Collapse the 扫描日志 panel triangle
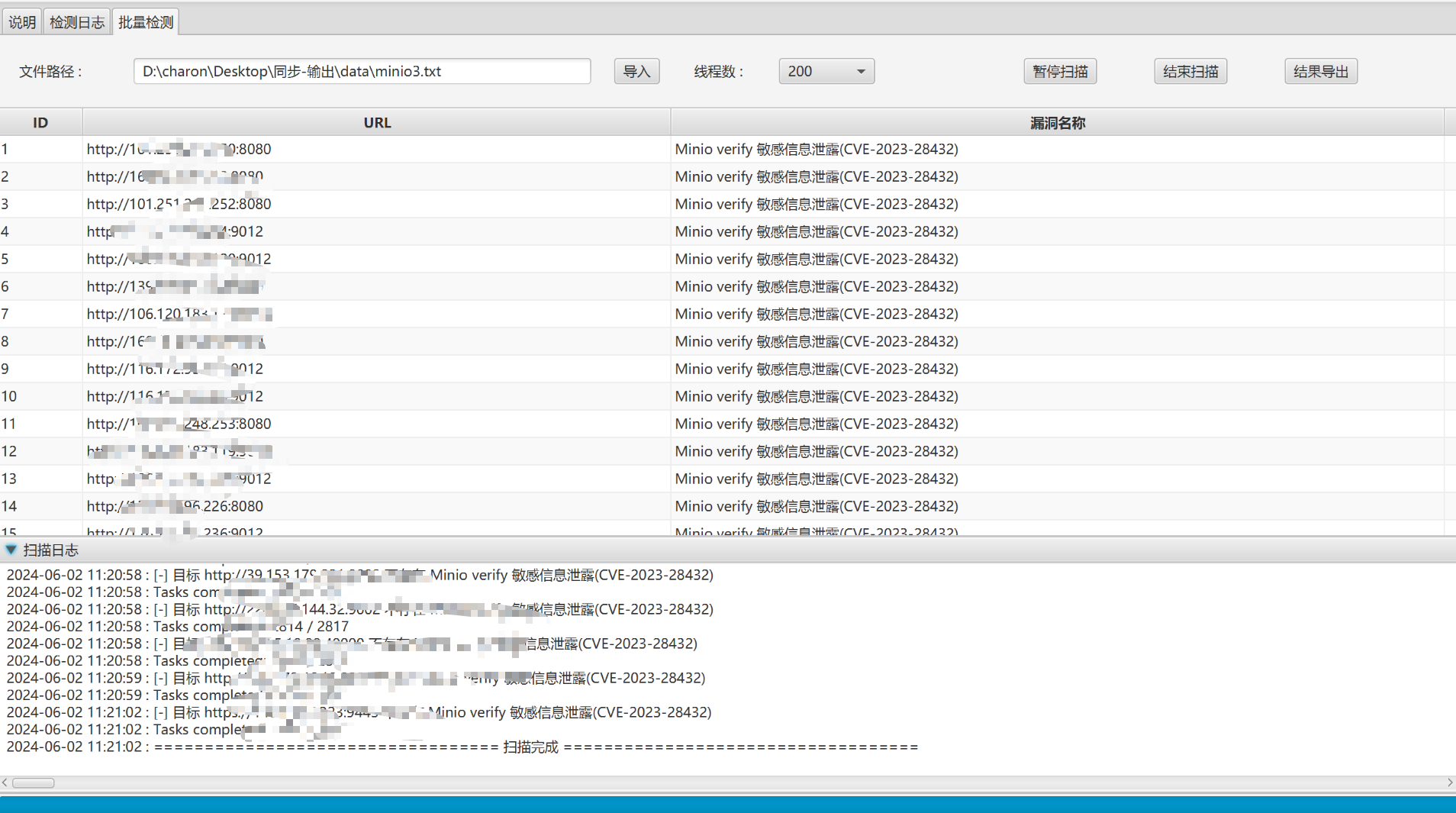The image size is (1456, 813). 11,550
